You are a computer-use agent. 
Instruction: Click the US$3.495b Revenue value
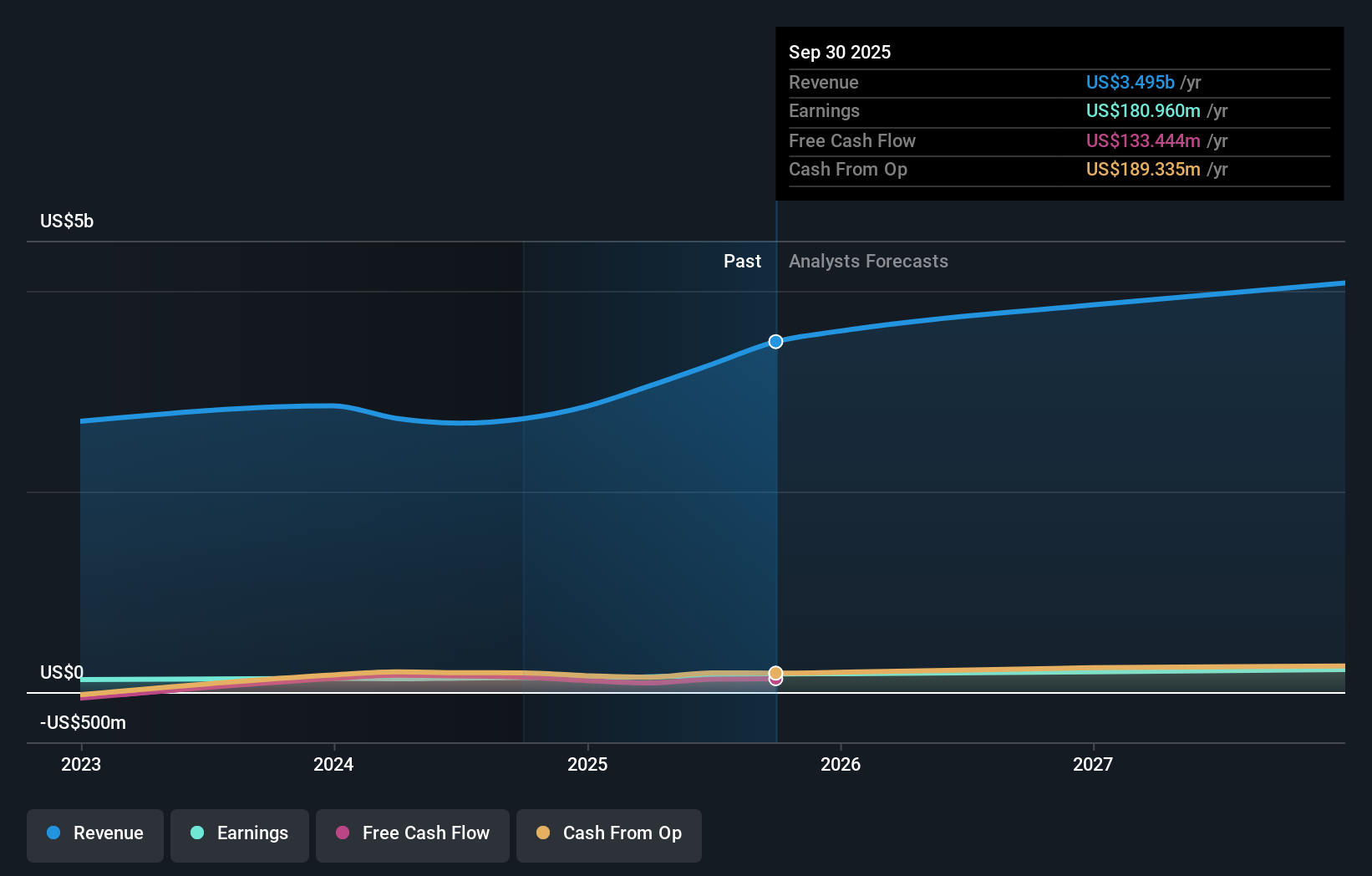(1130, 83)
